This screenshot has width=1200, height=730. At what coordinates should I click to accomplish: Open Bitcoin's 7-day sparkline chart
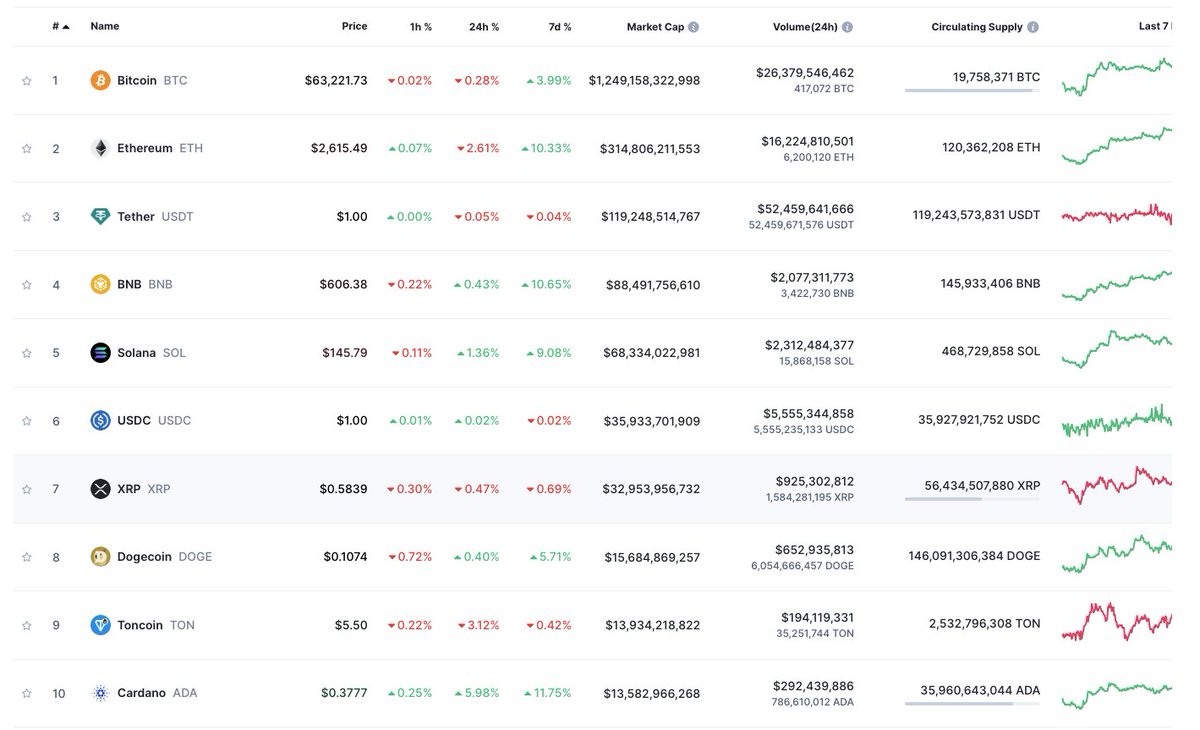click(x=1116, y=77)
